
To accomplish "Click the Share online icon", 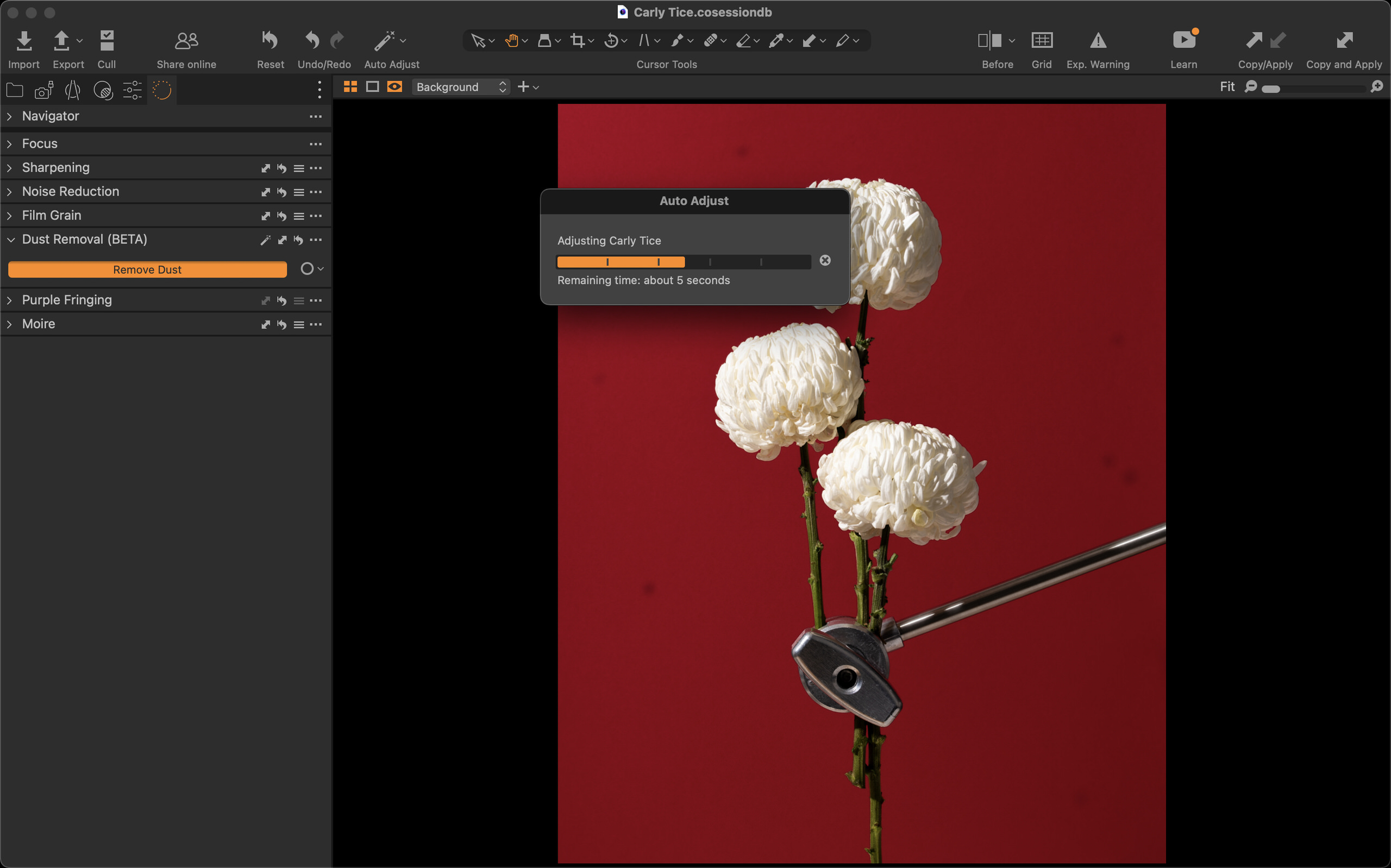I will click(x=186, y=40).
